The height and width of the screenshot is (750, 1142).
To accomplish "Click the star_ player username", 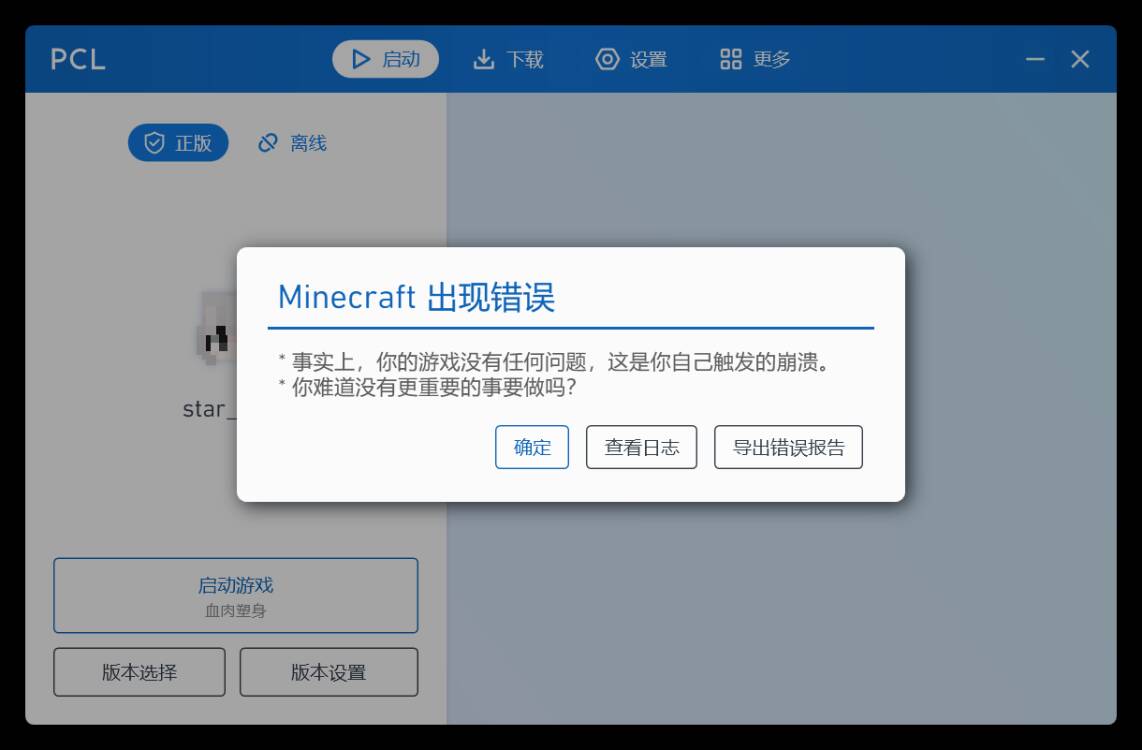I will (x=209, y=409).
